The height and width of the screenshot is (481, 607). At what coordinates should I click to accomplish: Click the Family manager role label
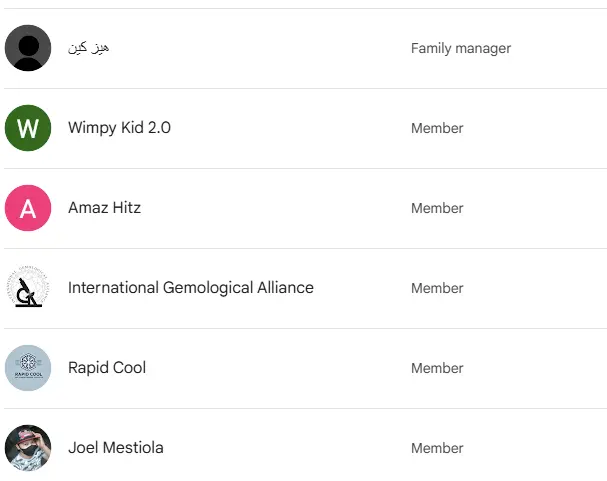pos(461,48)
